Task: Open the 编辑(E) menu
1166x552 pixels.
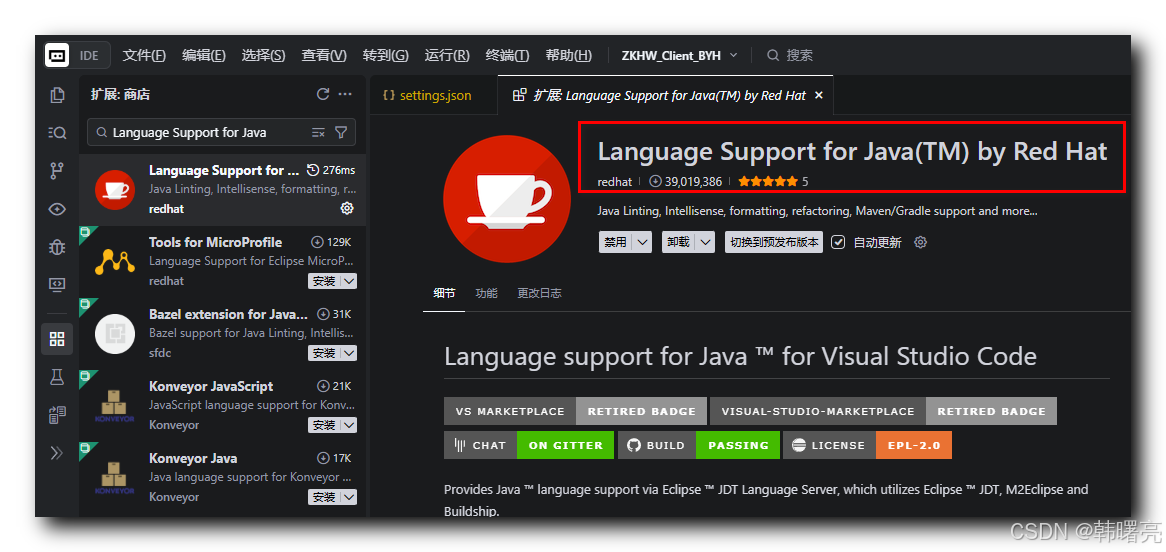Action: tap(204, 55)
